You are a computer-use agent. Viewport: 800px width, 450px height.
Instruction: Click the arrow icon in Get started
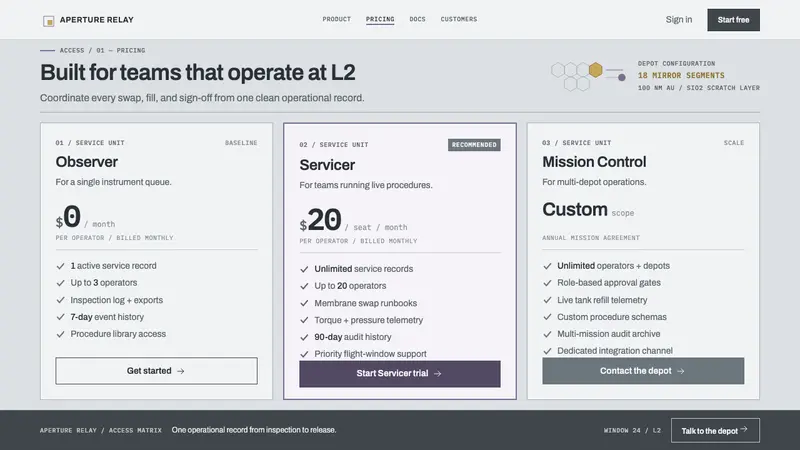click(181, 371)
